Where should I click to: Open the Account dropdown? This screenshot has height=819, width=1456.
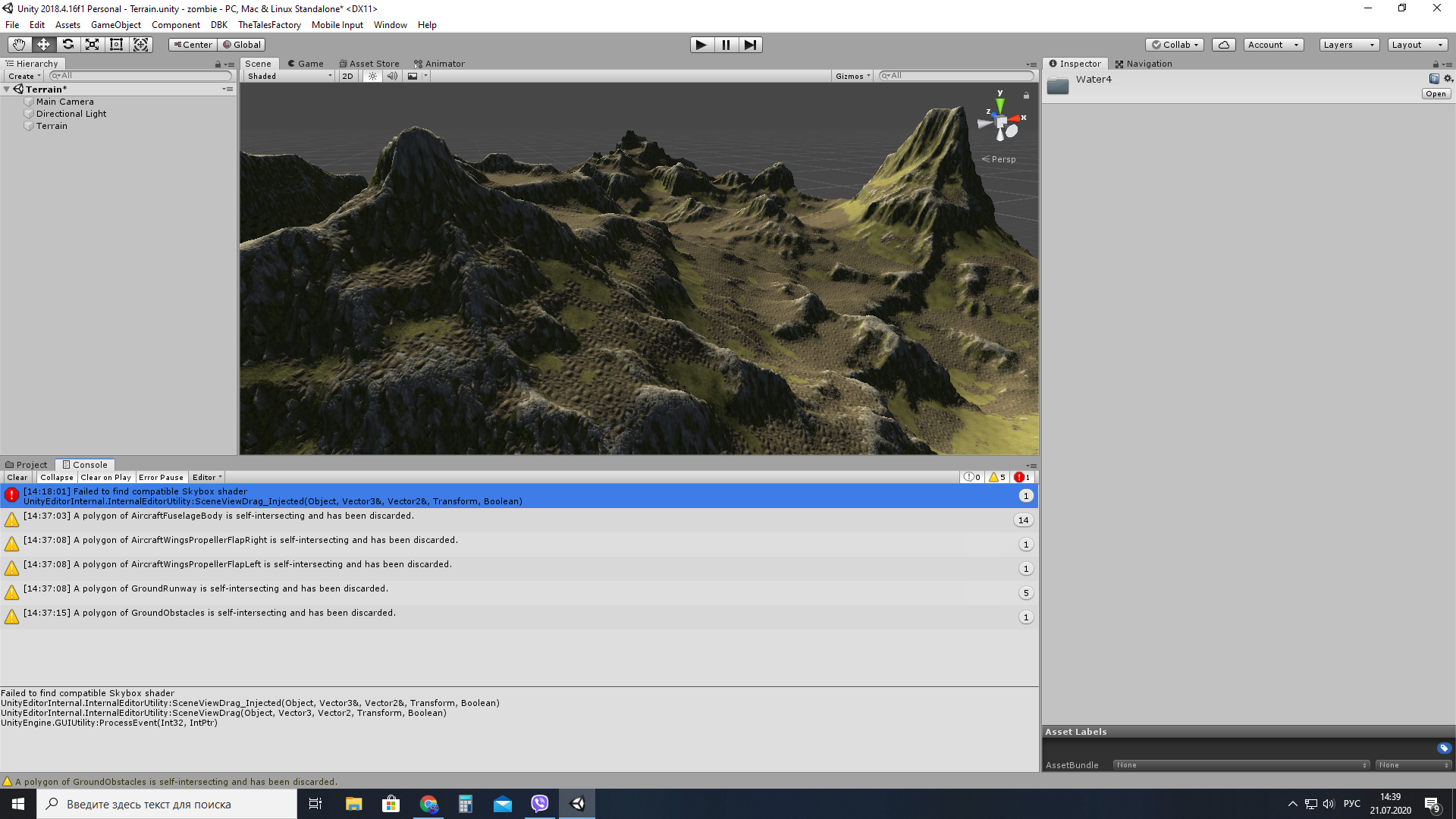pyautogui.click(x=1273, y=45)
